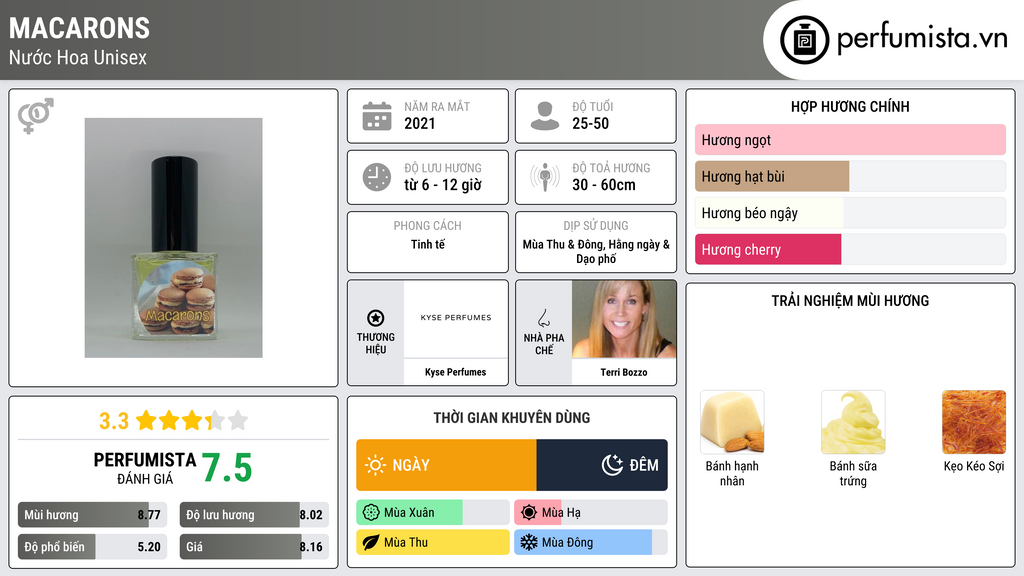The height and width of the screenshot is (576, 1024).
Task: Click the Hương cherry accord bar
Action: (850, 249)
